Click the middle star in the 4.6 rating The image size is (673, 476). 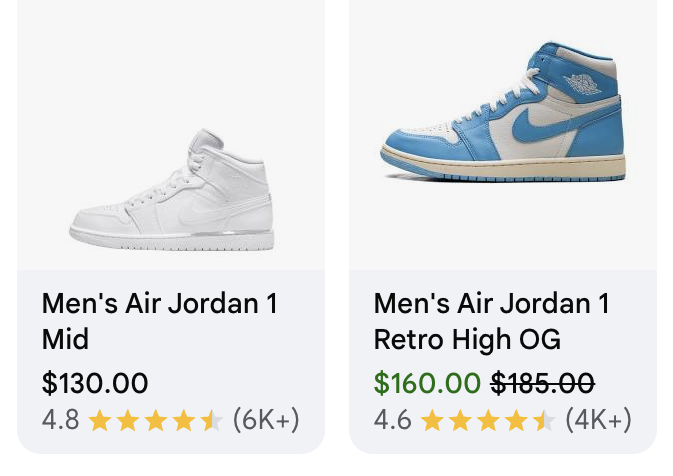coord(487,420)
